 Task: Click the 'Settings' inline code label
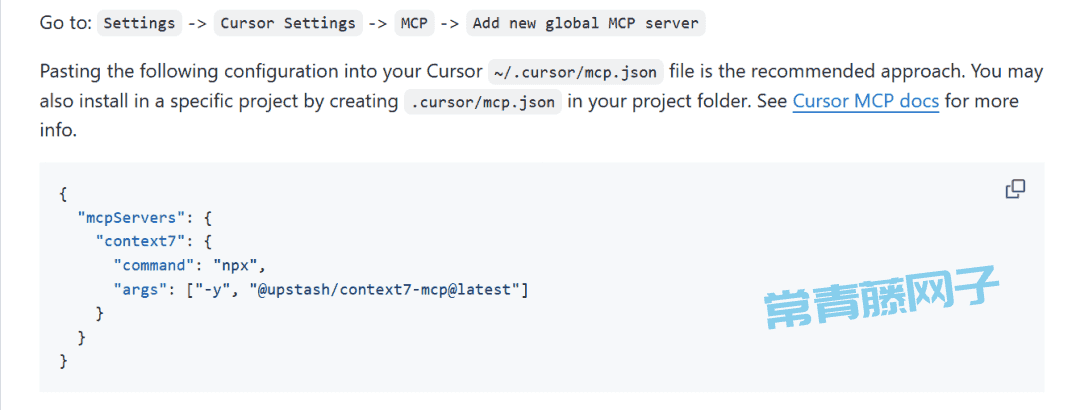(x=140, y=23)
